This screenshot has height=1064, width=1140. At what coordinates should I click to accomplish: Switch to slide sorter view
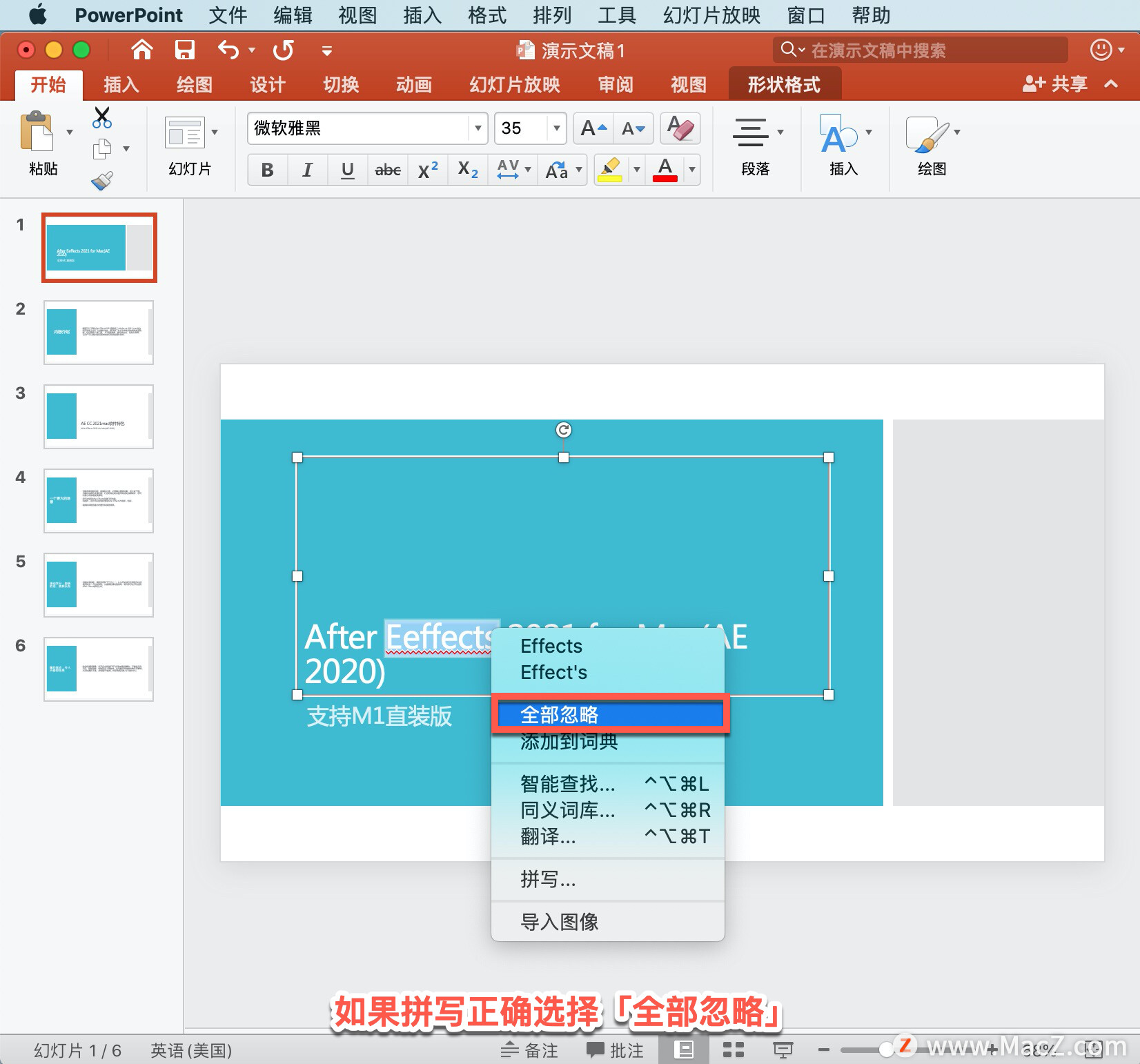[x=733, y=1050]
